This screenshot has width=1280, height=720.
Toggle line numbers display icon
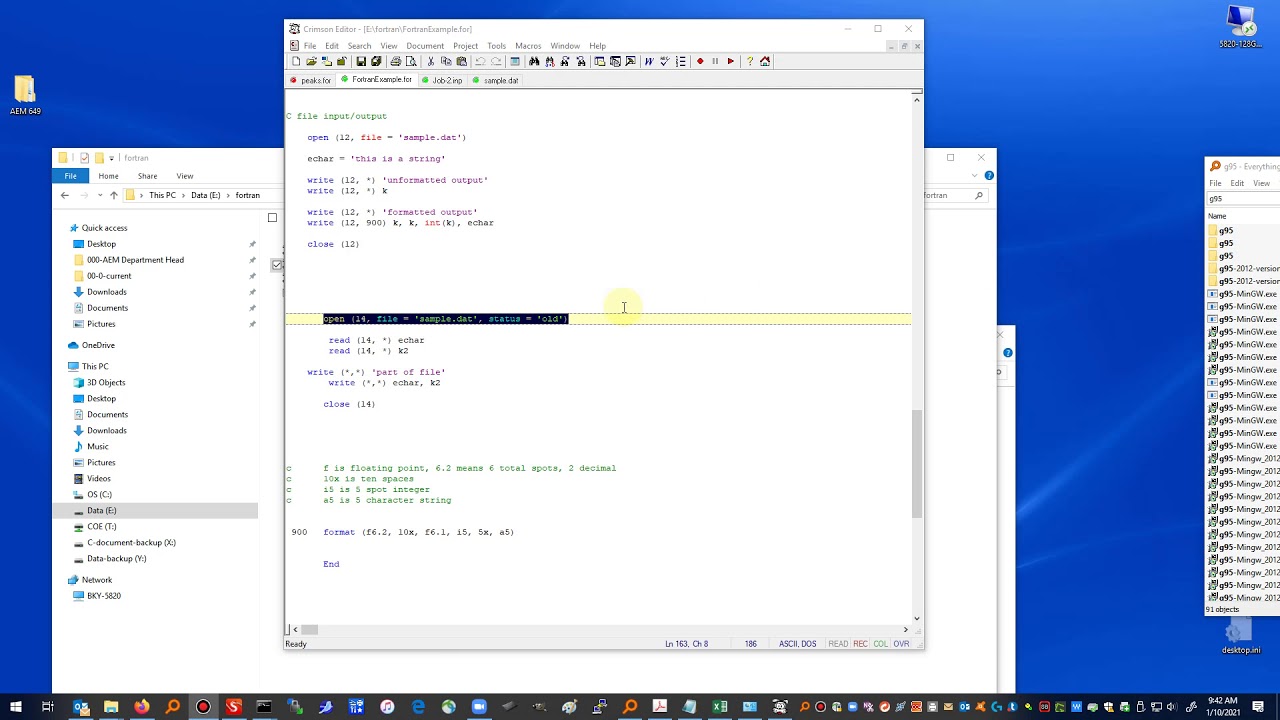pos(681,61)
